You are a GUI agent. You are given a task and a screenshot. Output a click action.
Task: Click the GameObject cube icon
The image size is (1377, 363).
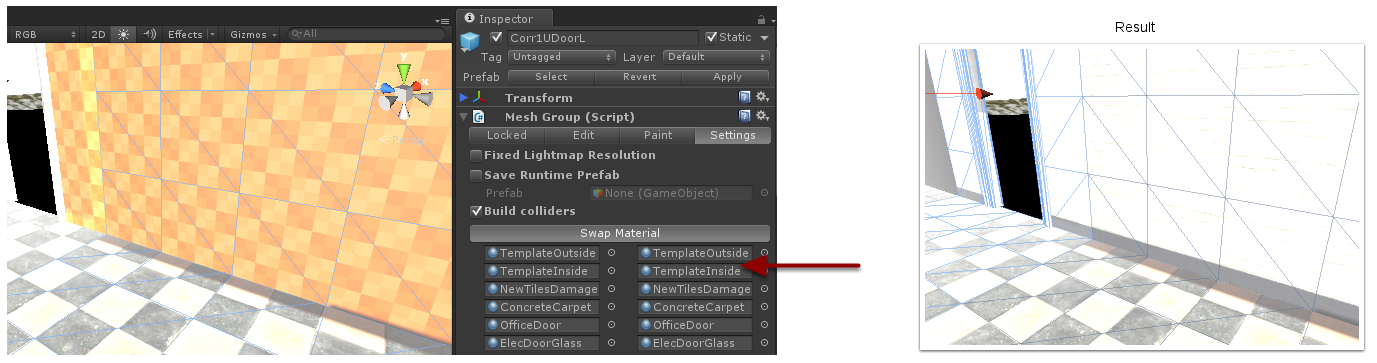[471, 41]
